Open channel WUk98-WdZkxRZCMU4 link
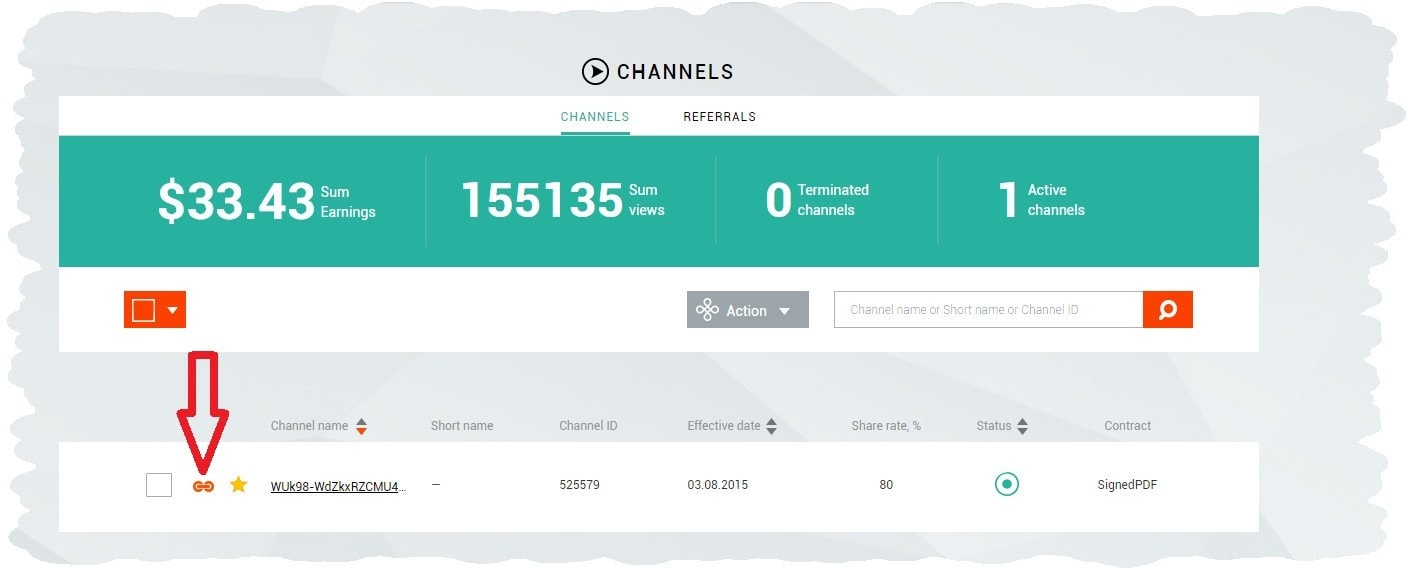The width and height of the screenshot is (1408, 568). coord(338,486)
